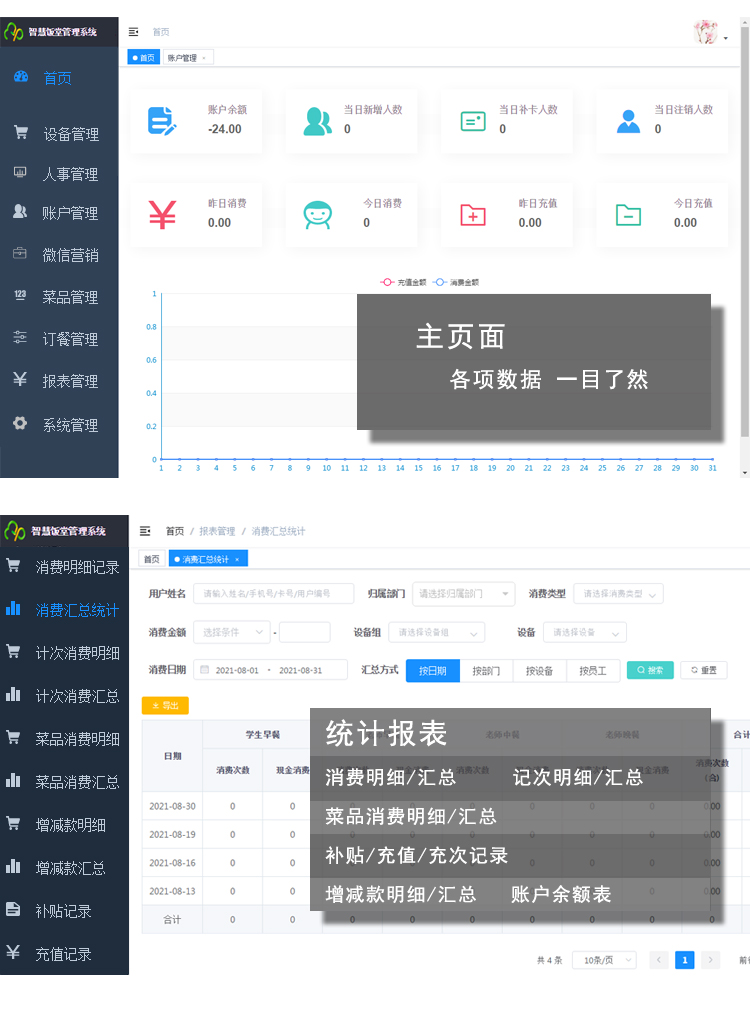
Task: Switch to the 账户管理 tab
Action: 187,58
